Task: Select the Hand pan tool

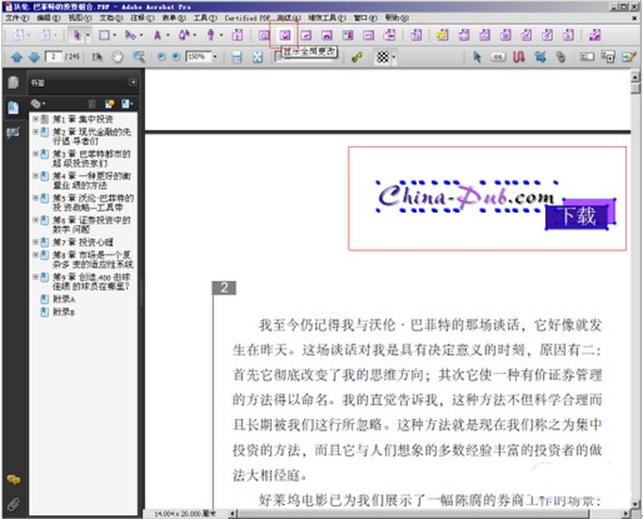Action: pyautogui.click(x=118, y=57)
